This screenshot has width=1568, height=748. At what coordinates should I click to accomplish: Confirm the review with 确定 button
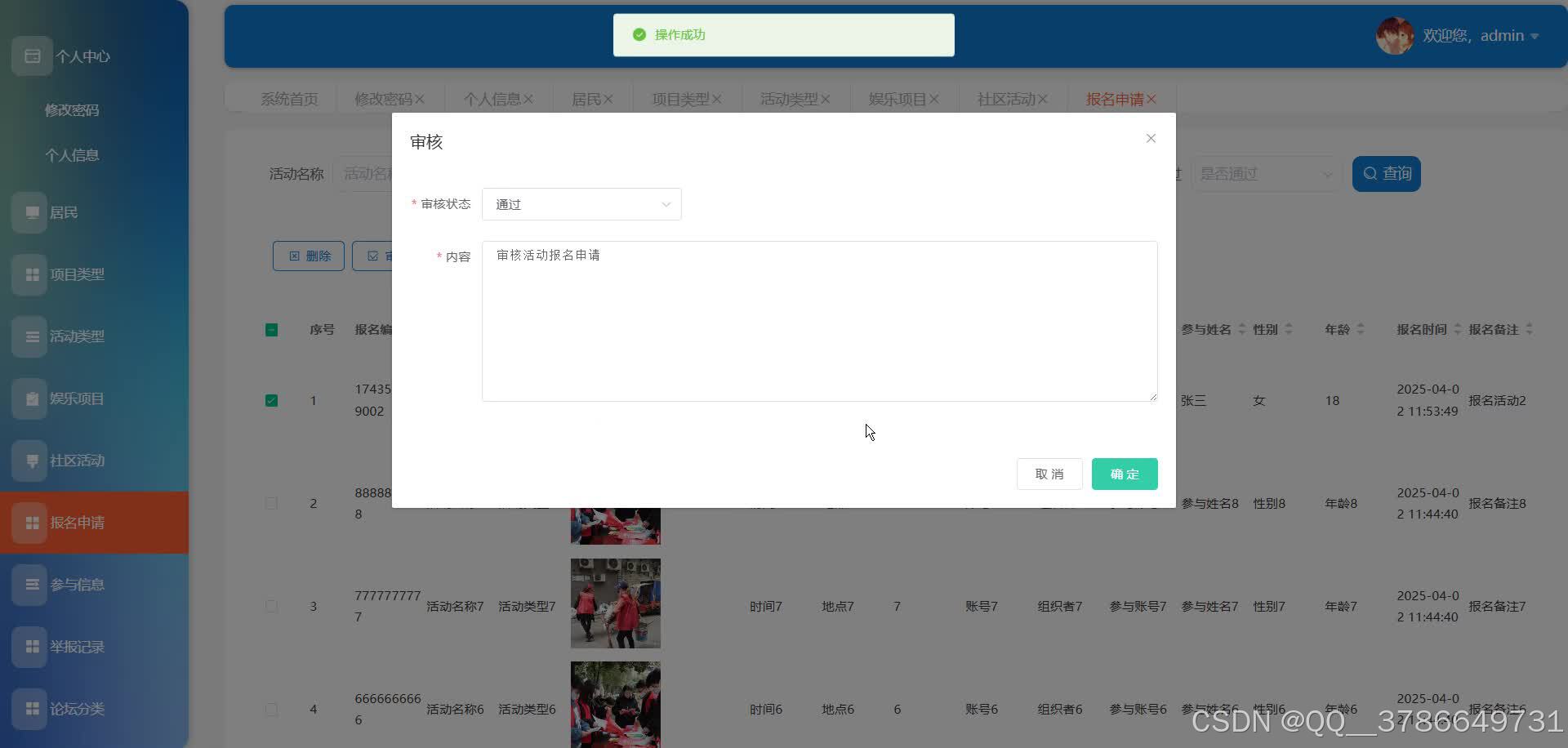1125,474
